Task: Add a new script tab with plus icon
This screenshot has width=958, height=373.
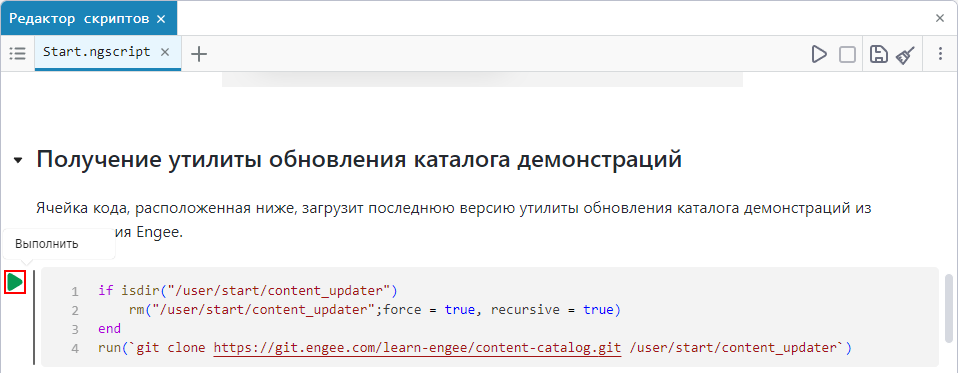Action: [x=199, y=54]
